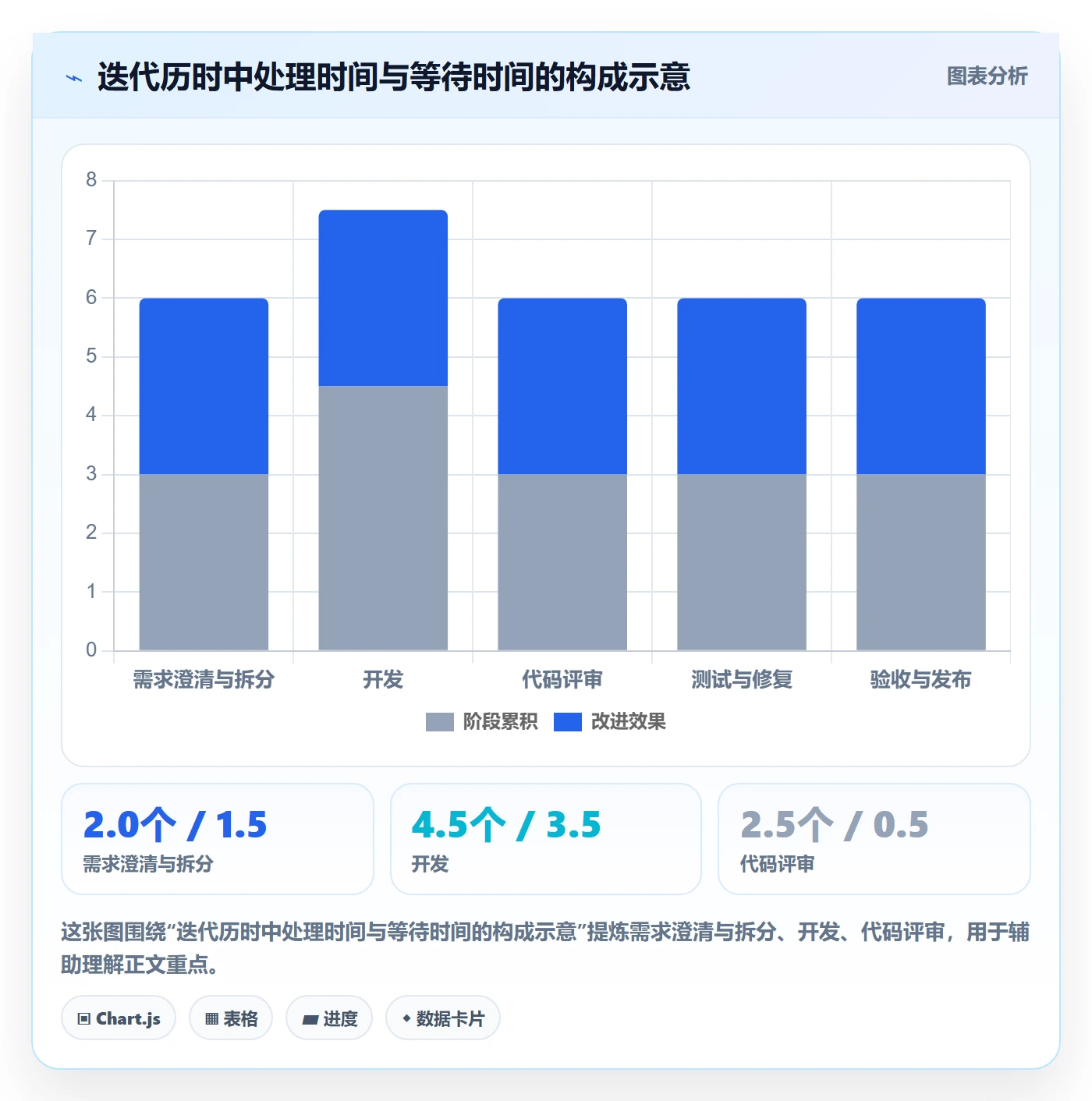Select the 表格 tag chip
Image resolution: width=1092 pixels, height=1101 pixels.
(231, 1018)
